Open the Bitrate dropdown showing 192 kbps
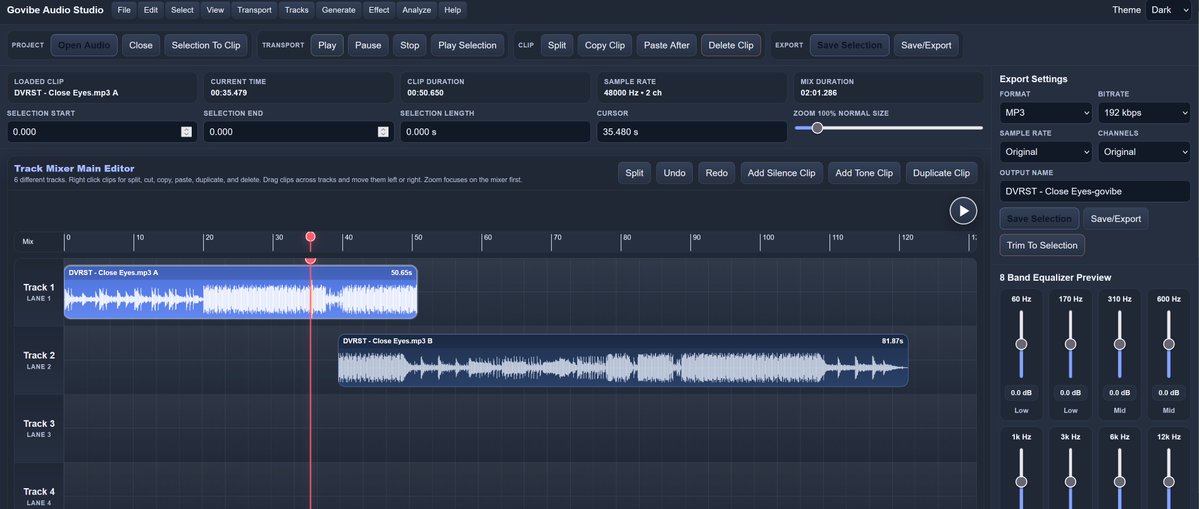The image size is (1199, 509). point(1144,112)
